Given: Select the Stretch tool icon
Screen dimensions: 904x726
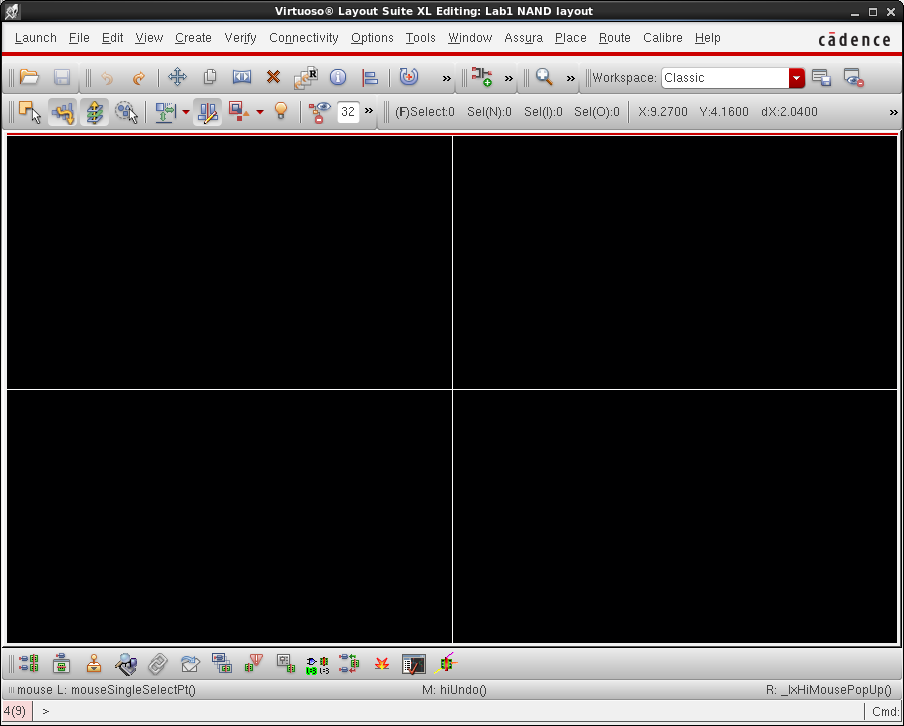Looking at the screenshot, I should coord(242,77).
